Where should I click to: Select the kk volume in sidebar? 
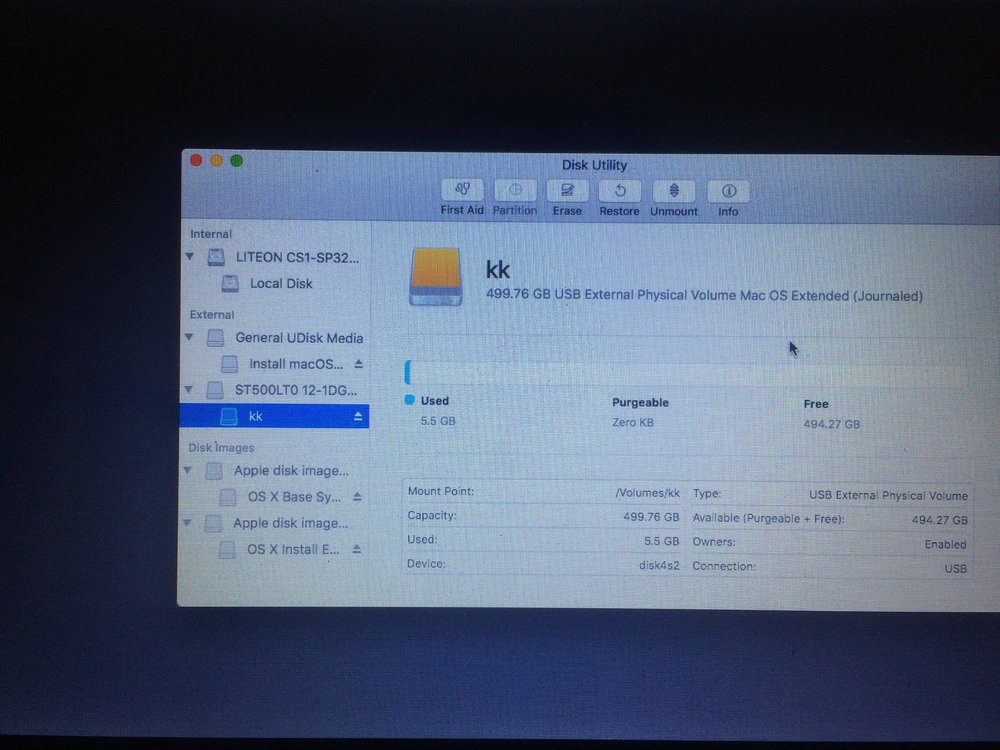pos(274,416)
